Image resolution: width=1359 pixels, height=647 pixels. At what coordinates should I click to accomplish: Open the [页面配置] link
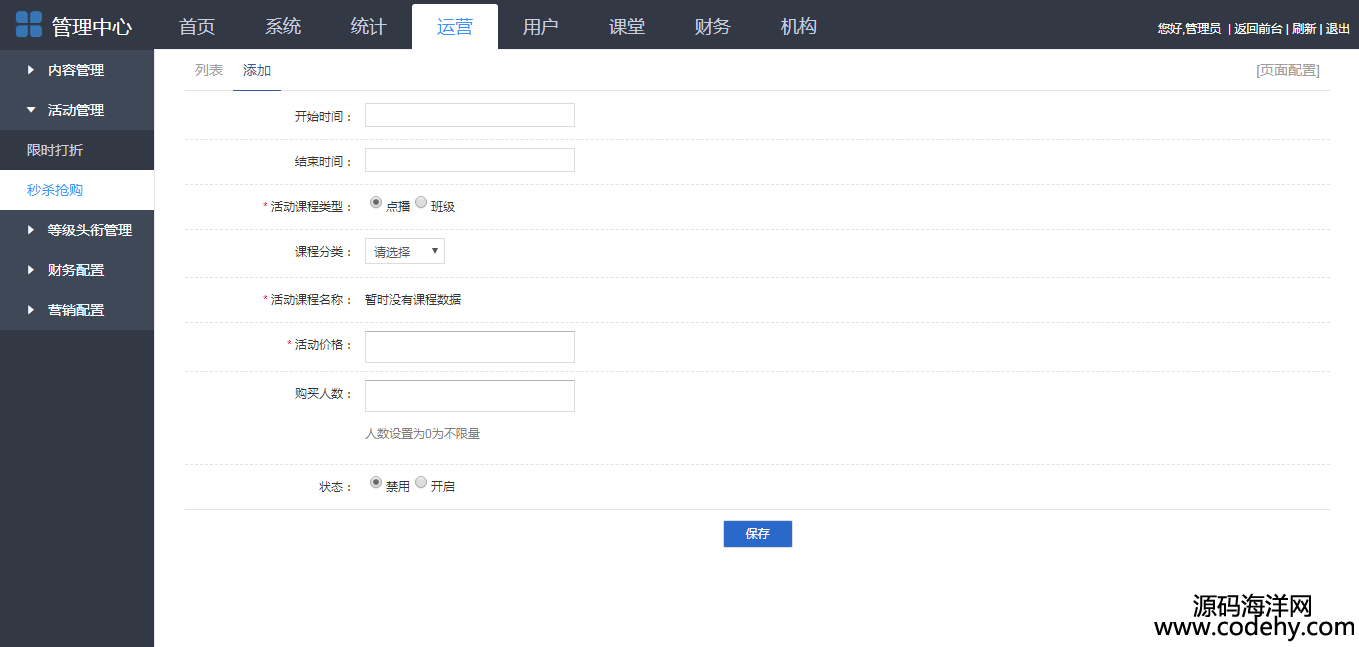pyautogui.click(x=1288, y=70)
